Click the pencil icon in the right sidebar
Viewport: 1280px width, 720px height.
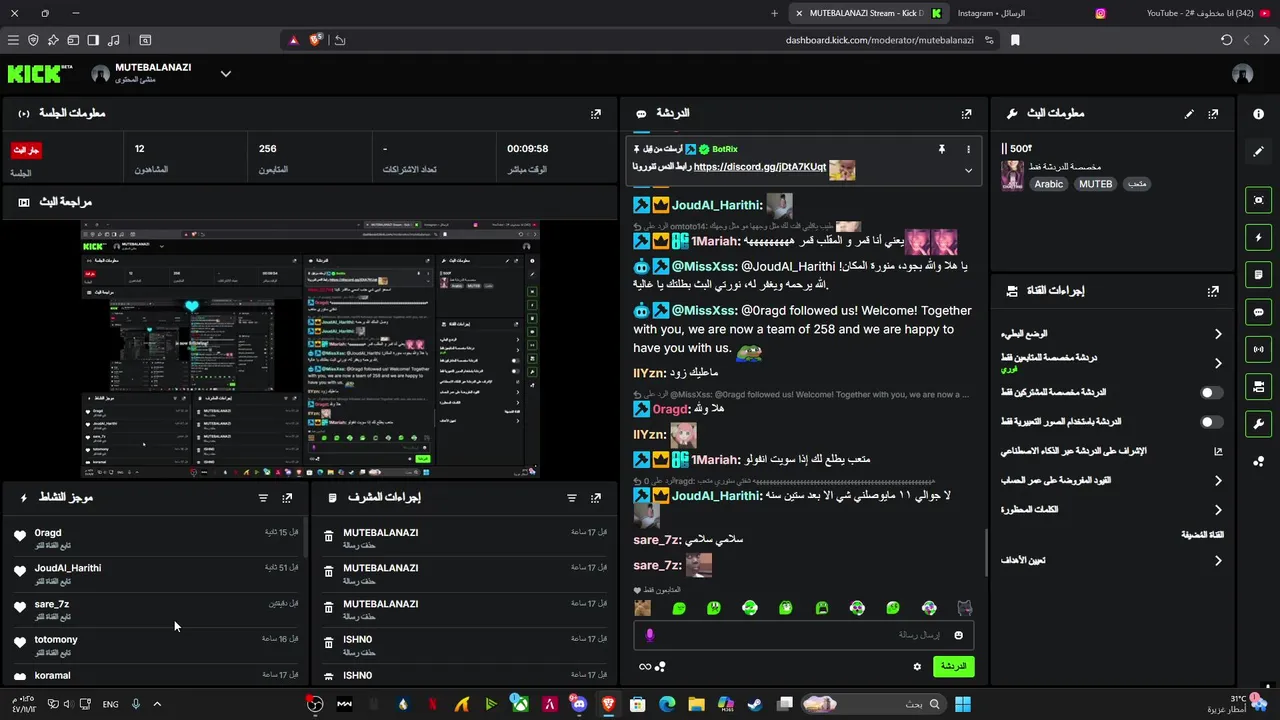click(x=1258, y=151)
